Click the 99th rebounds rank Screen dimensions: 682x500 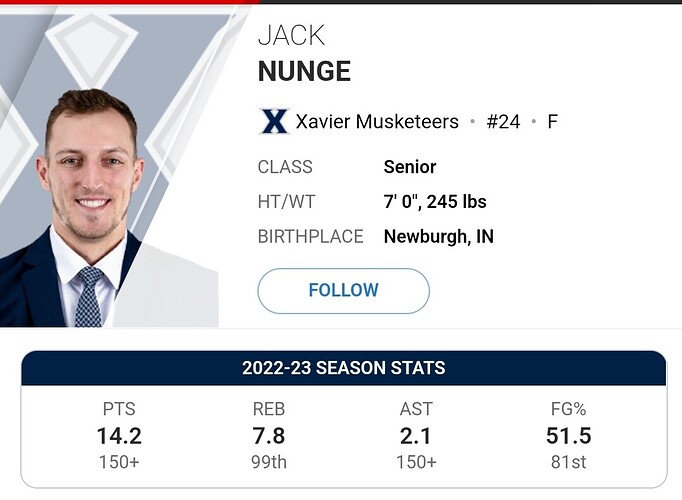270,462
